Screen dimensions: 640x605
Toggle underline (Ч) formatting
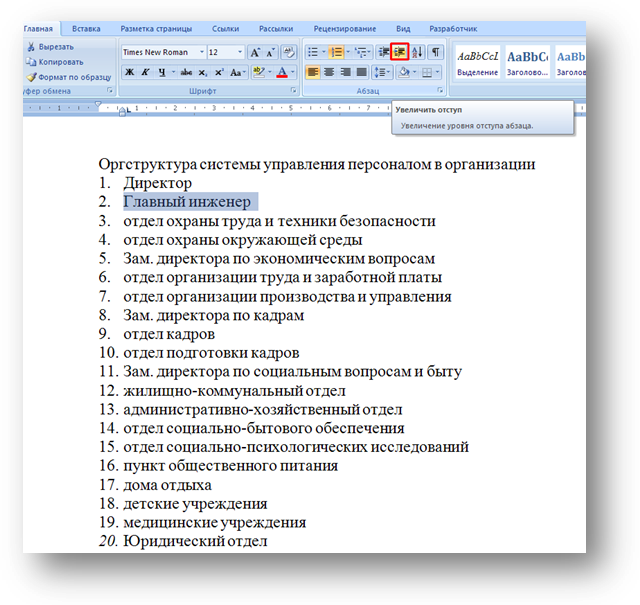click(x=162, y=72)
